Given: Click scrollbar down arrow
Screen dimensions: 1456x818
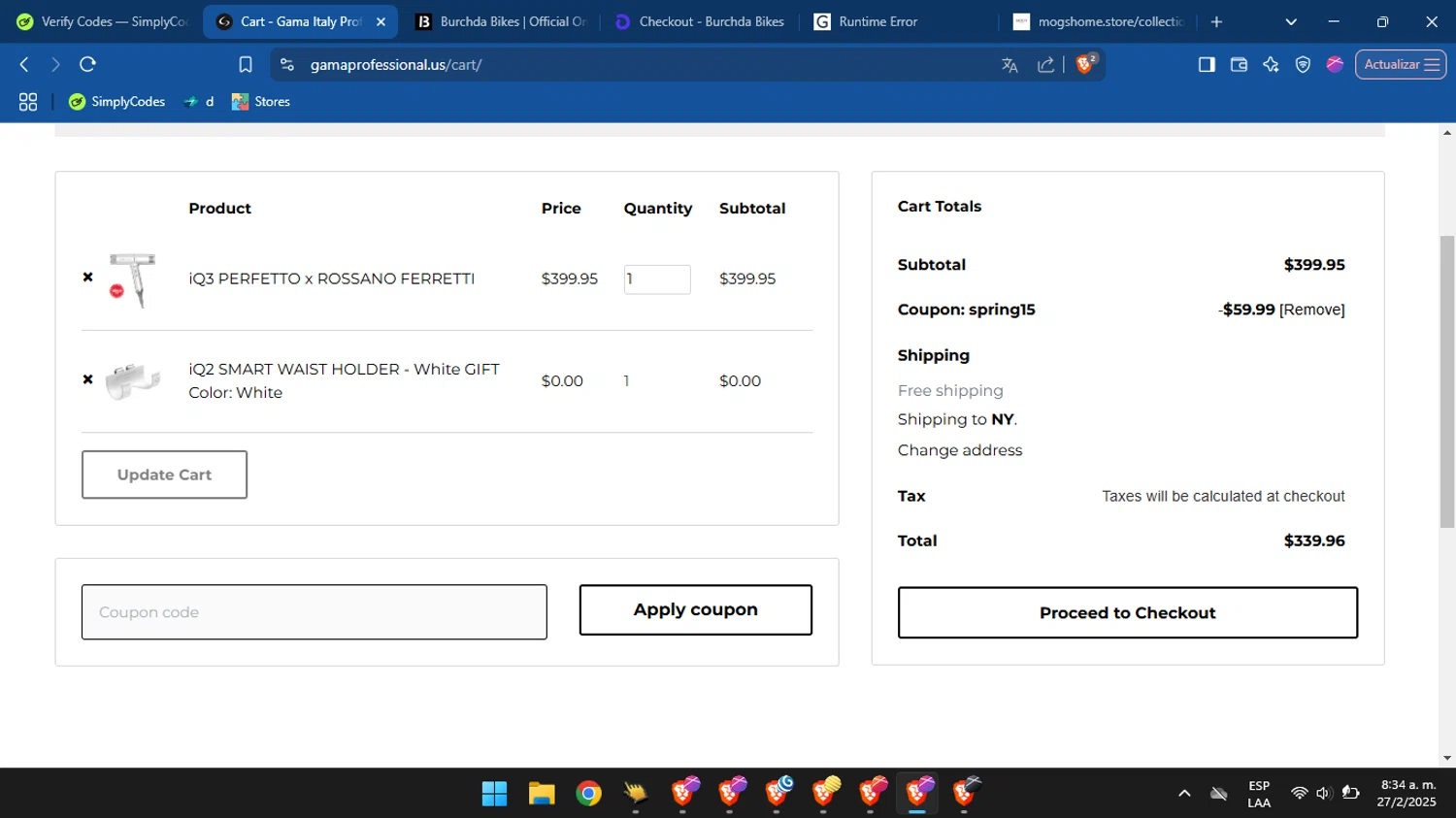Looking at the screenshot, I should [x=1447, y=758].
